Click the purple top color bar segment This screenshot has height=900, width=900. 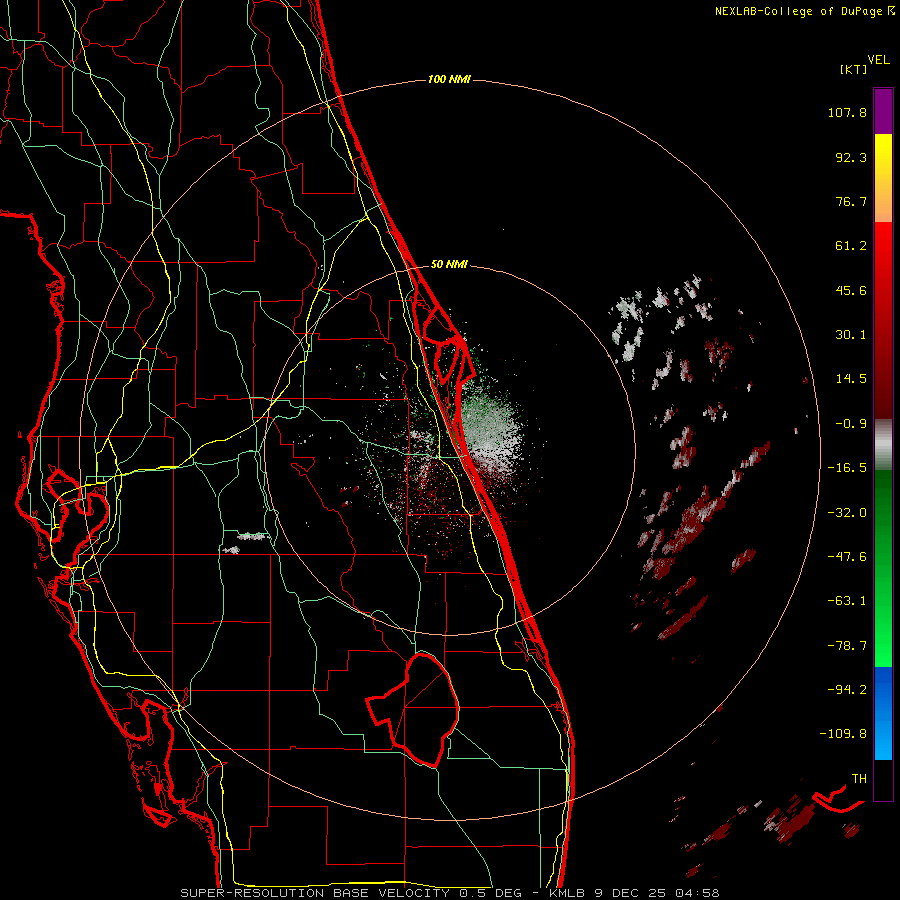(883, 111)
